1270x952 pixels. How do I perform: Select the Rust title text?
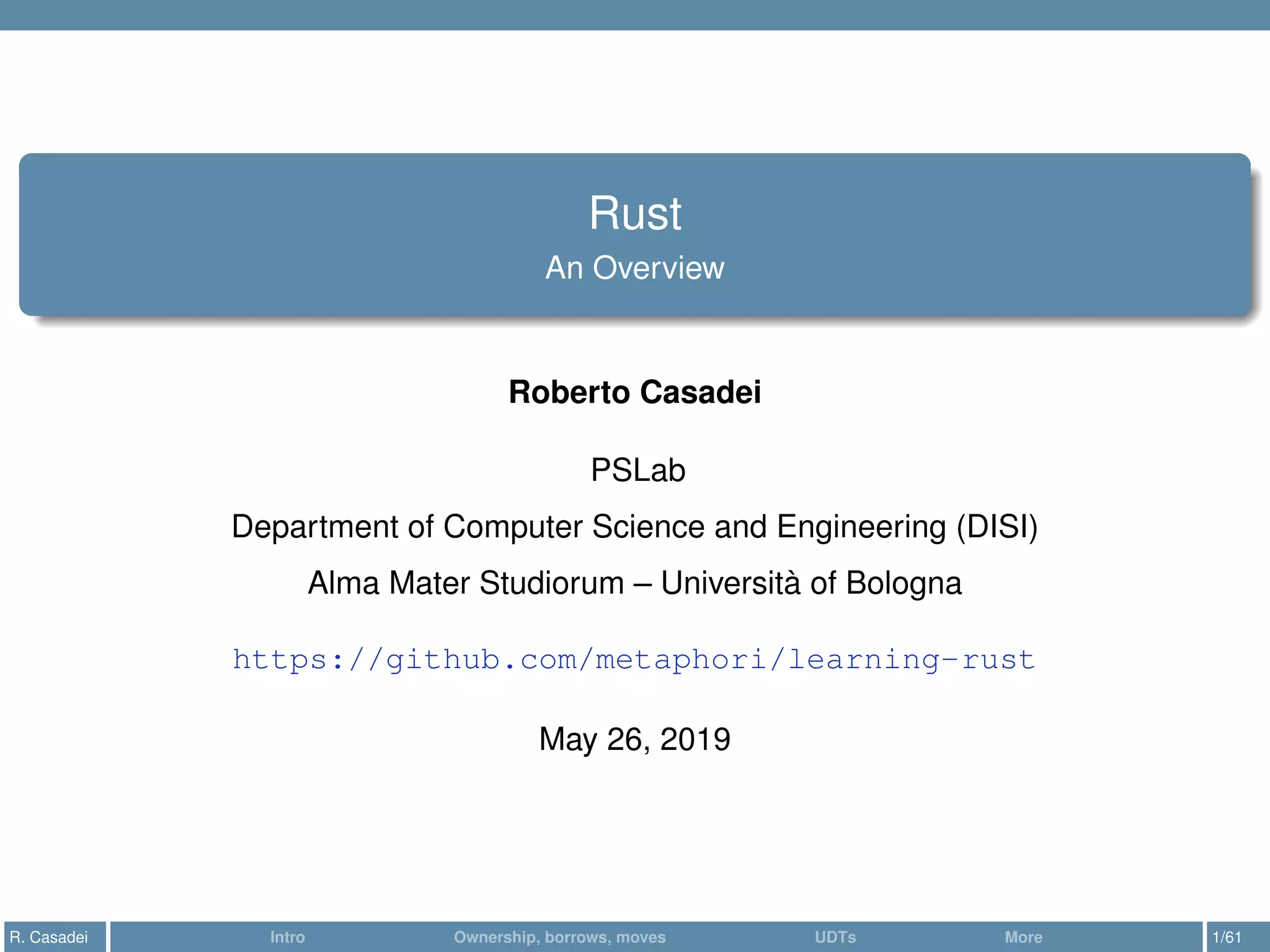[635, 214]
